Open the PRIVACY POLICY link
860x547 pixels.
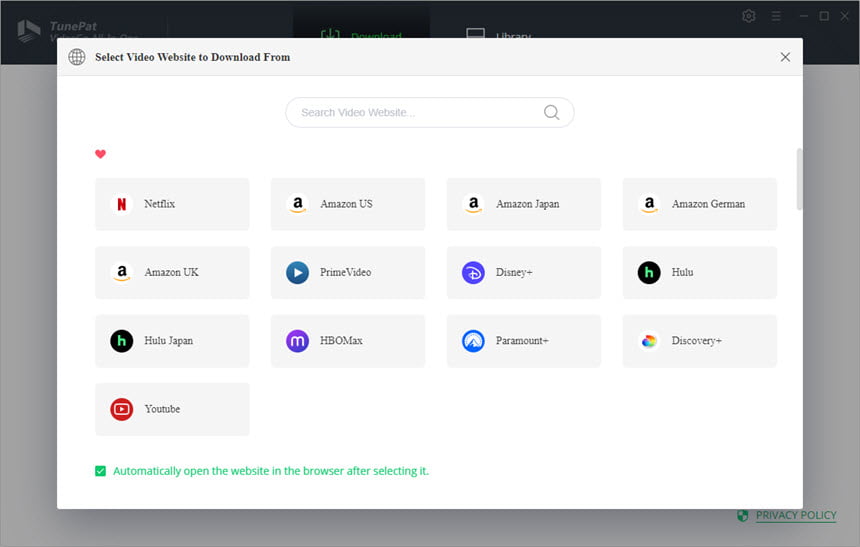(796, 515)
